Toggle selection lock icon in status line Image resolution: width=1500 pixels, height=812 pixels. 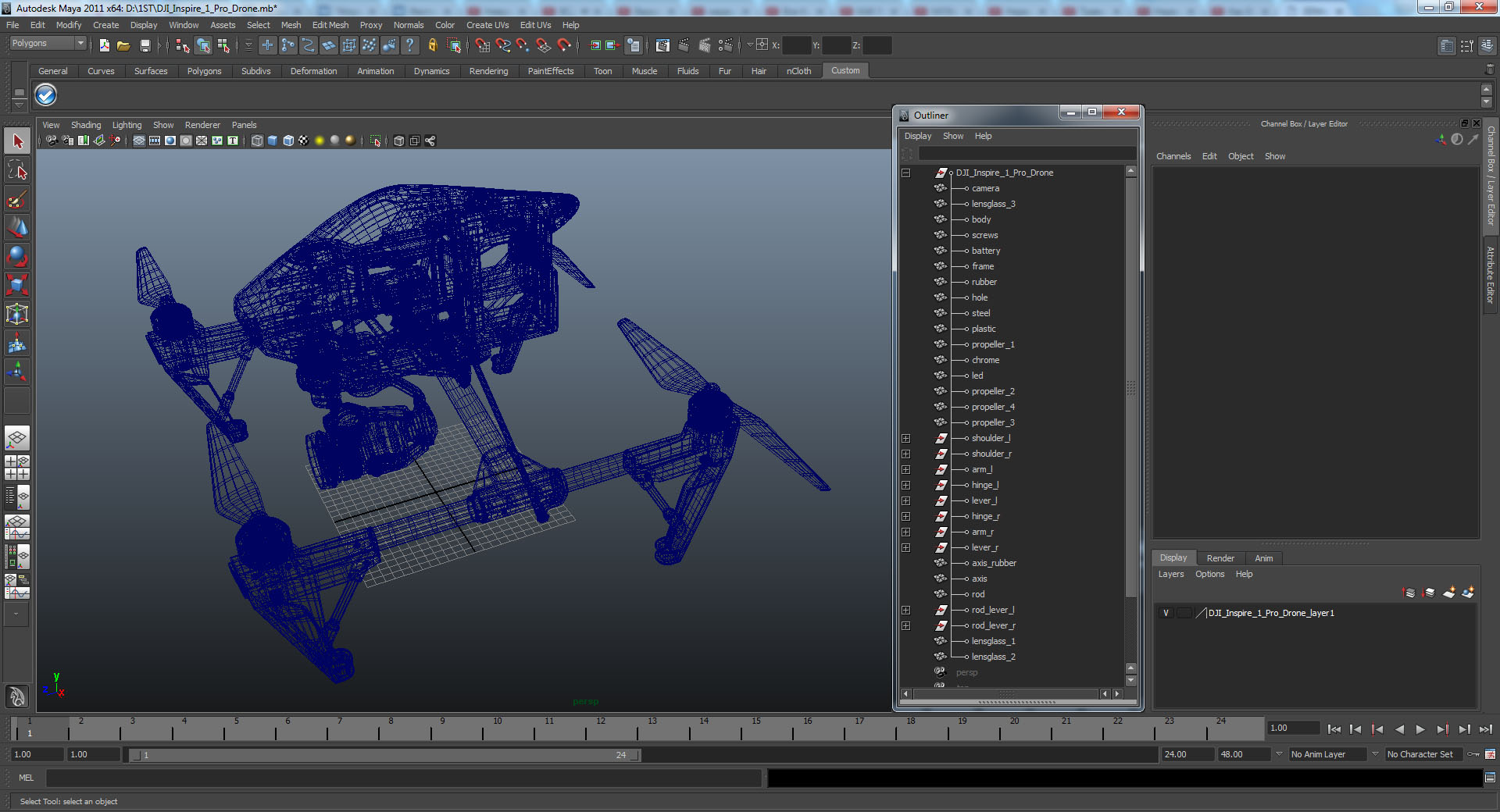432,45
